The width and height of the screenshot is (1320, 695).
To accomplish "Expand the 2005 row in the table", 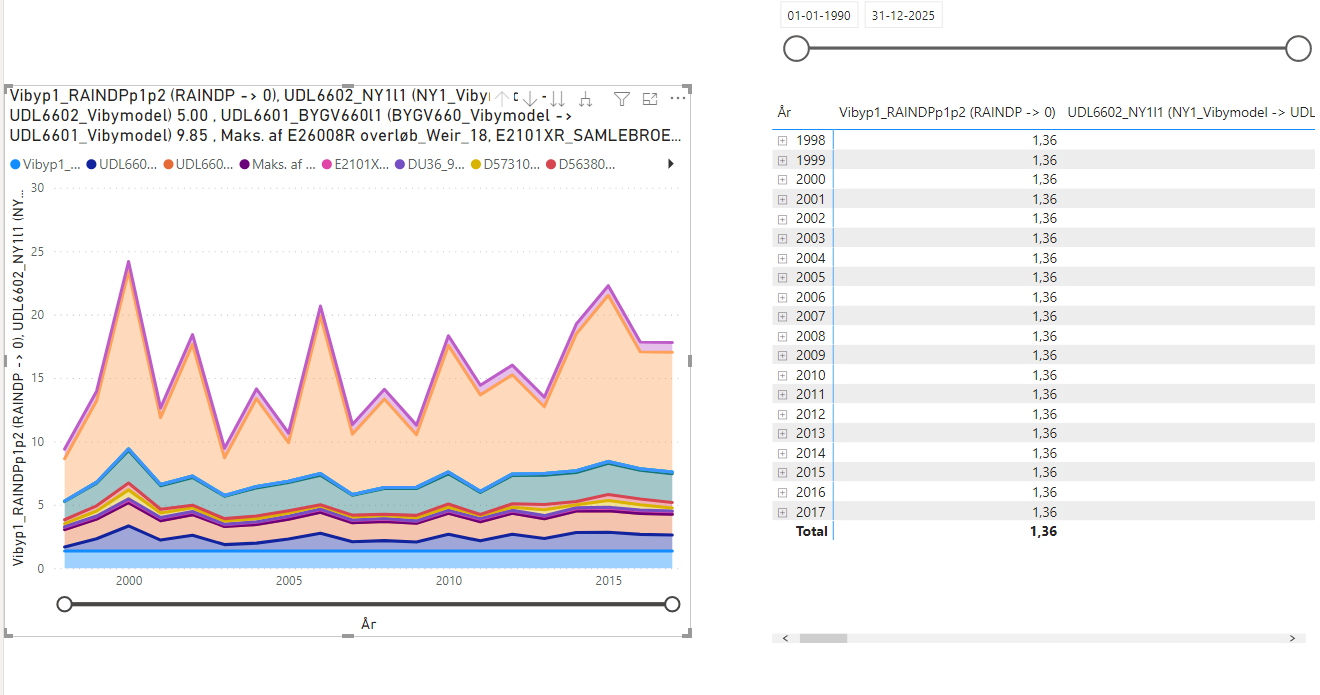I will click(782, 277).
